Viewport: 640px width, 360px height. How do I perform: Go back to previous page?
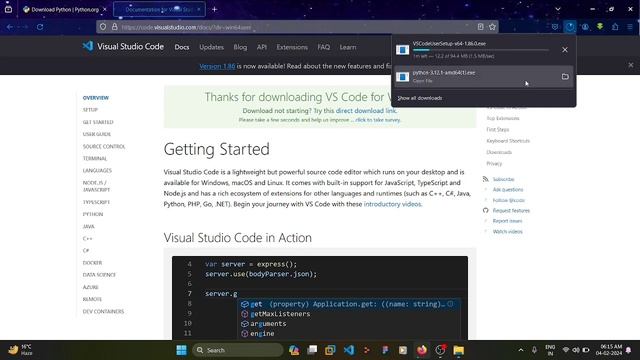(10, 27)
